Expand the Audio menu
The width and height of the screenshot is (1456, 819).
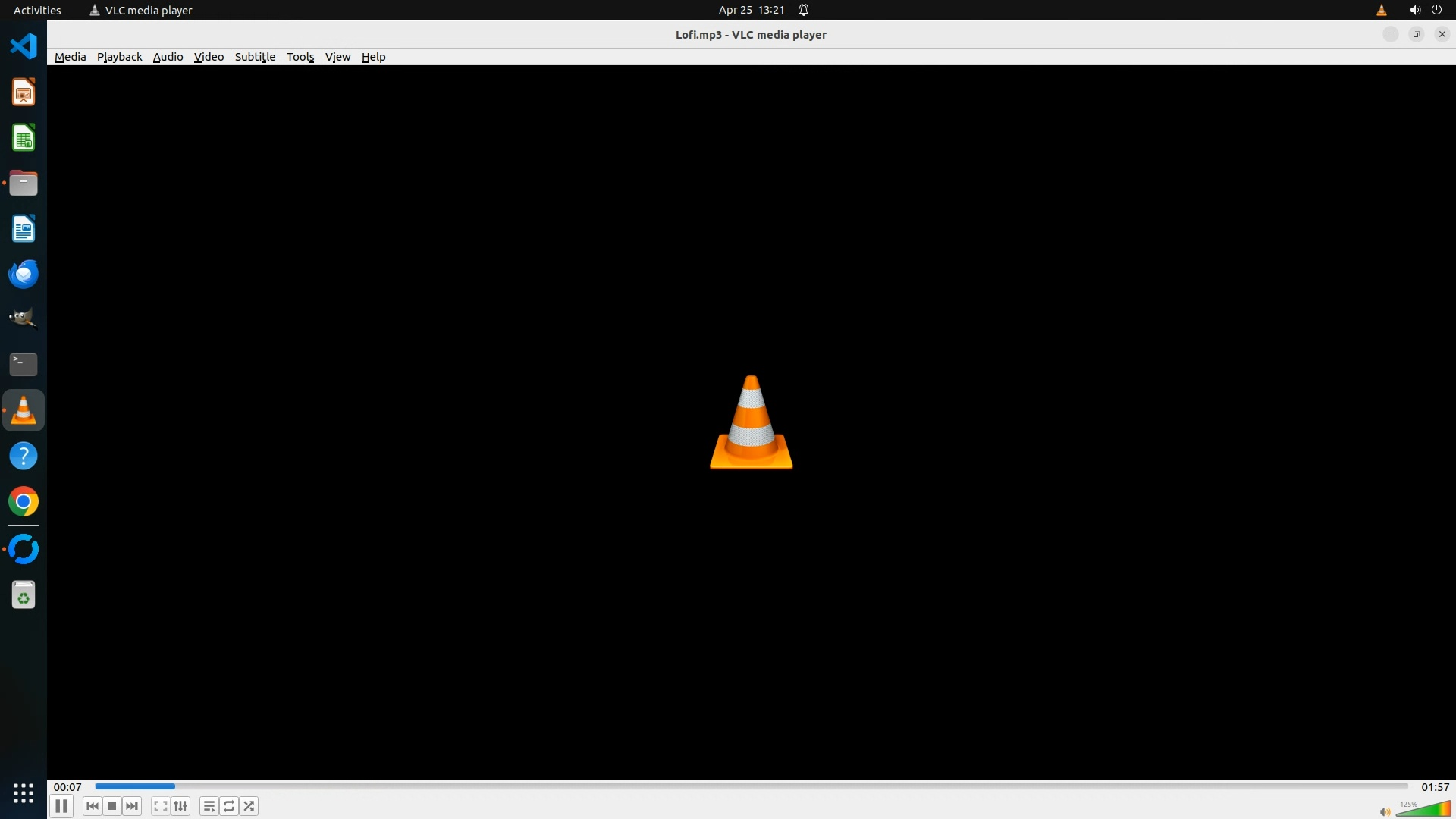tap(168, 57)
